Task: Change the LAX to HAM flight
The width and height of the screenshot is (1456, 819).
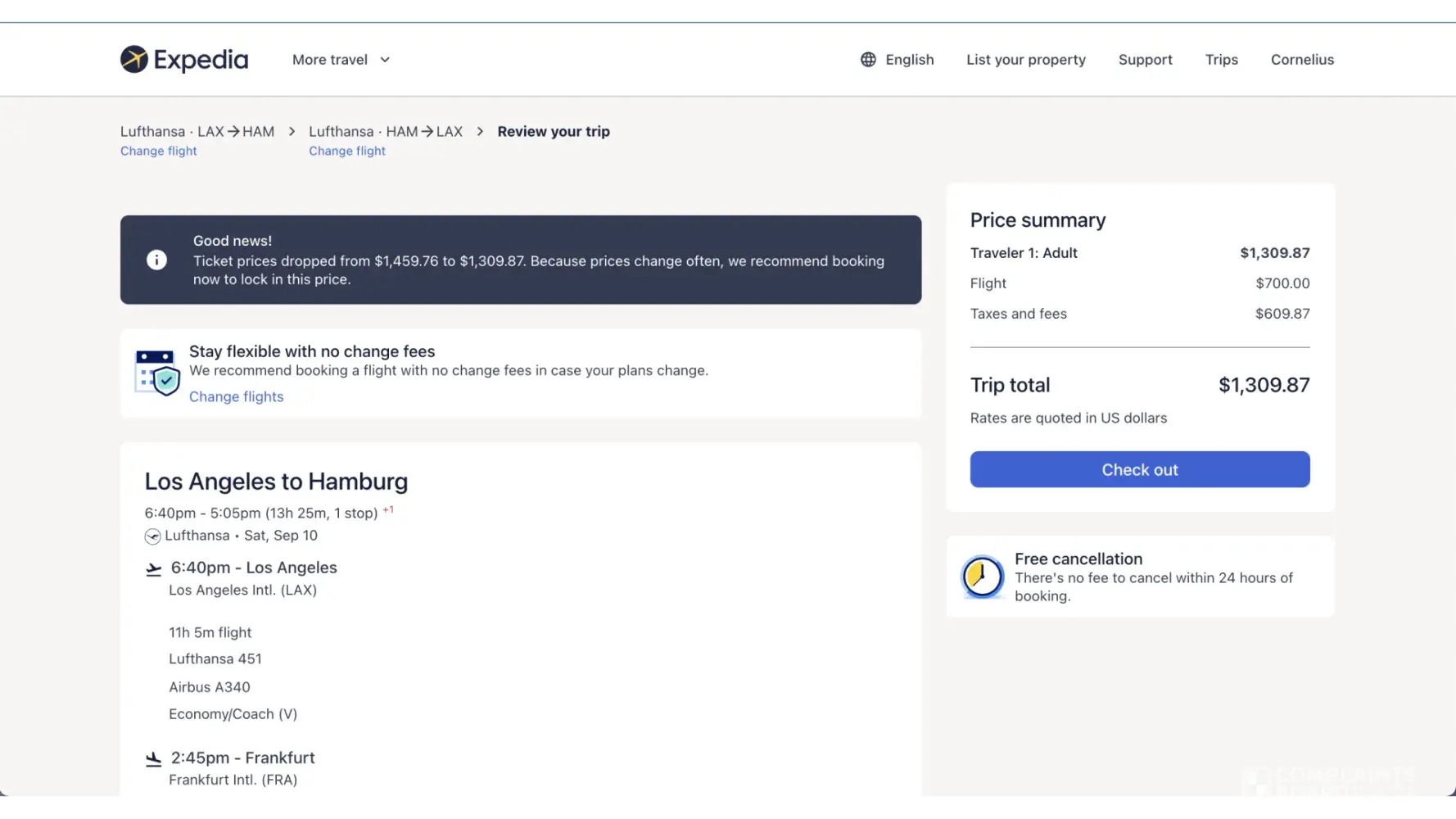Action: (158, 152)
